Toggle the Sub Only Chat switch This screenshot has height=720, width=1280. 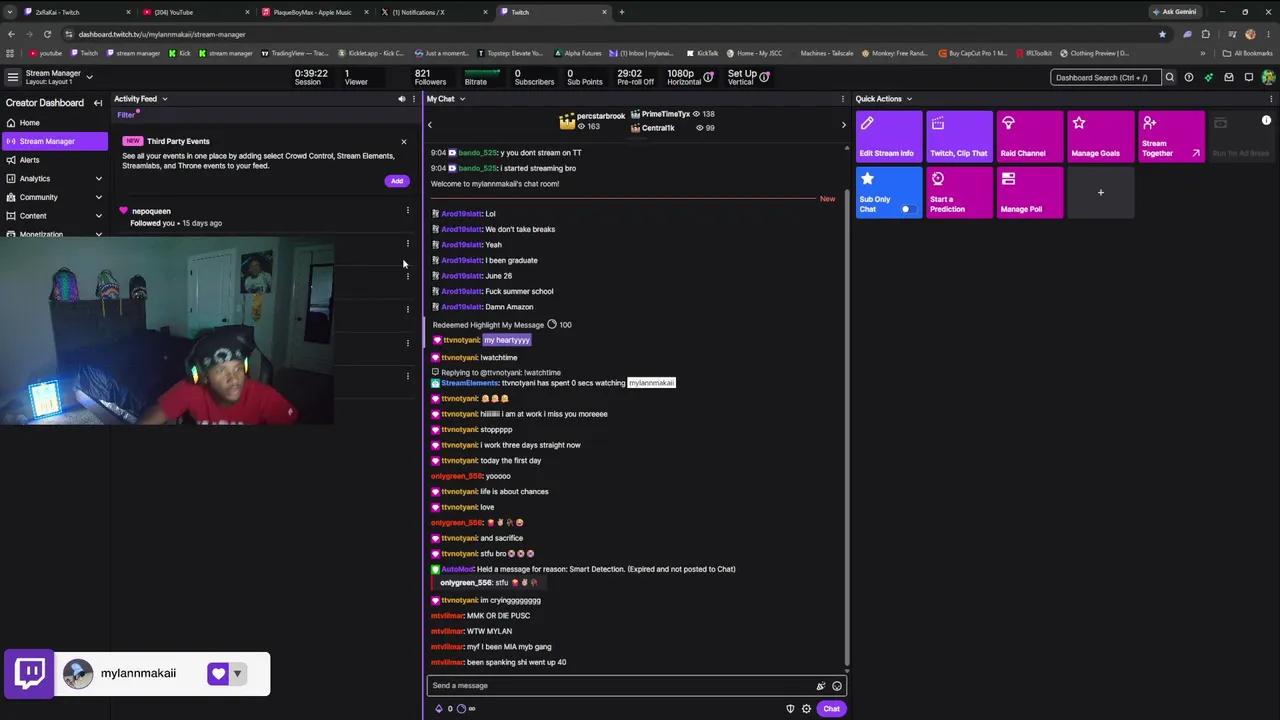908,209
